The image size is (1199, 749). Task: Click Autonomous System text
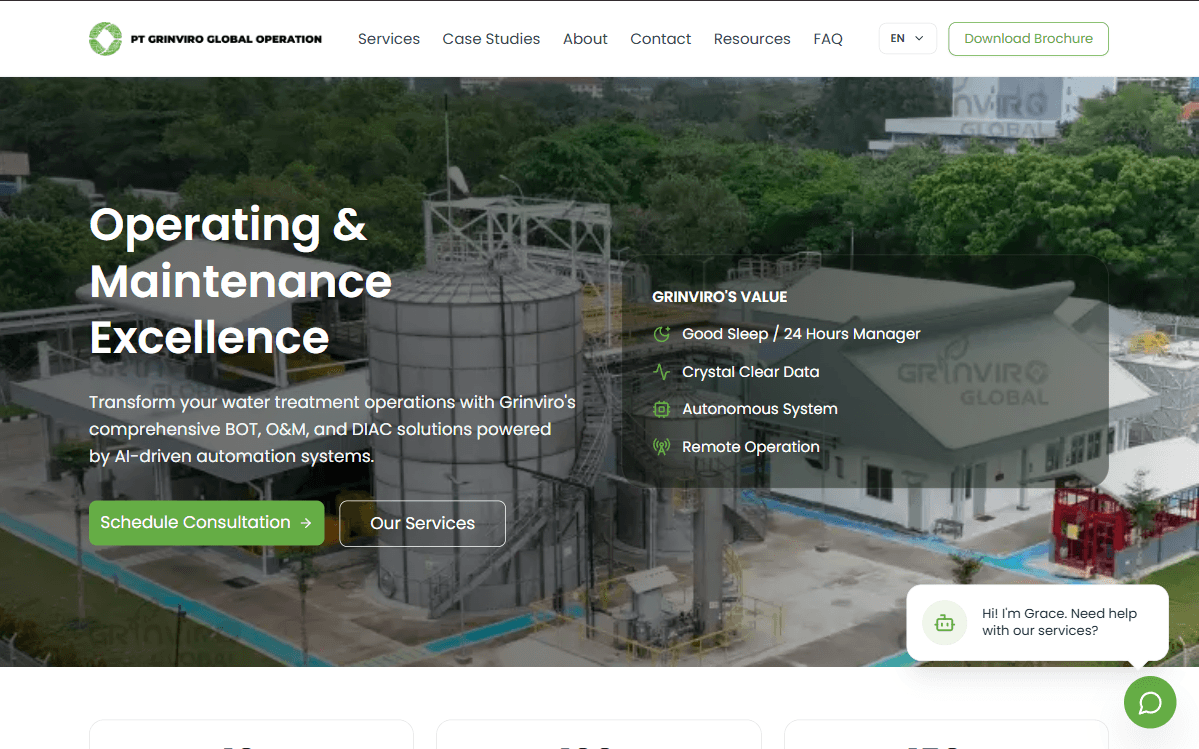point(759,410)
